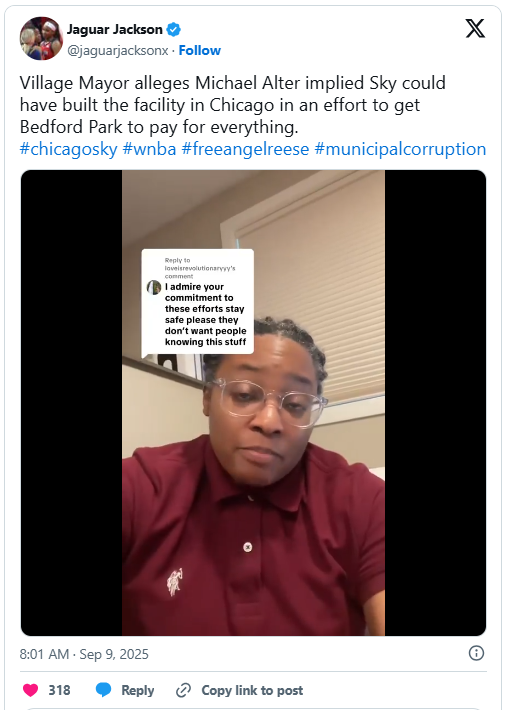Play the embedded video of the speaker
Image resolution: width=507 pixels, height=710 pixels.
pyautogui.click(x=254, y=403)
